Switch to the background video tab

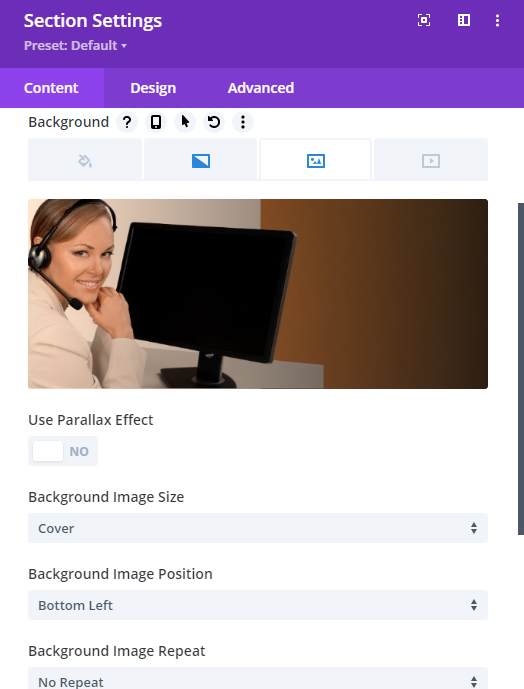431,160
